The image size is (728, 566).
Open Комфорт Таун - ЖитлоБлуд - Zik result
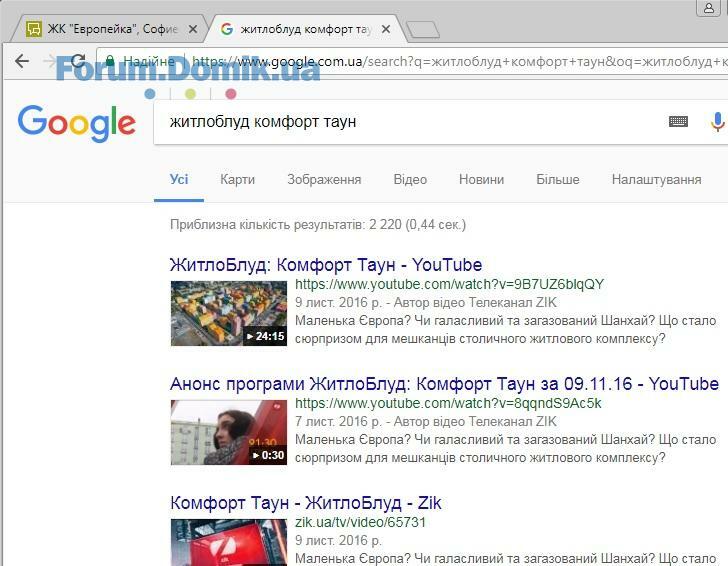coord(306,503)
